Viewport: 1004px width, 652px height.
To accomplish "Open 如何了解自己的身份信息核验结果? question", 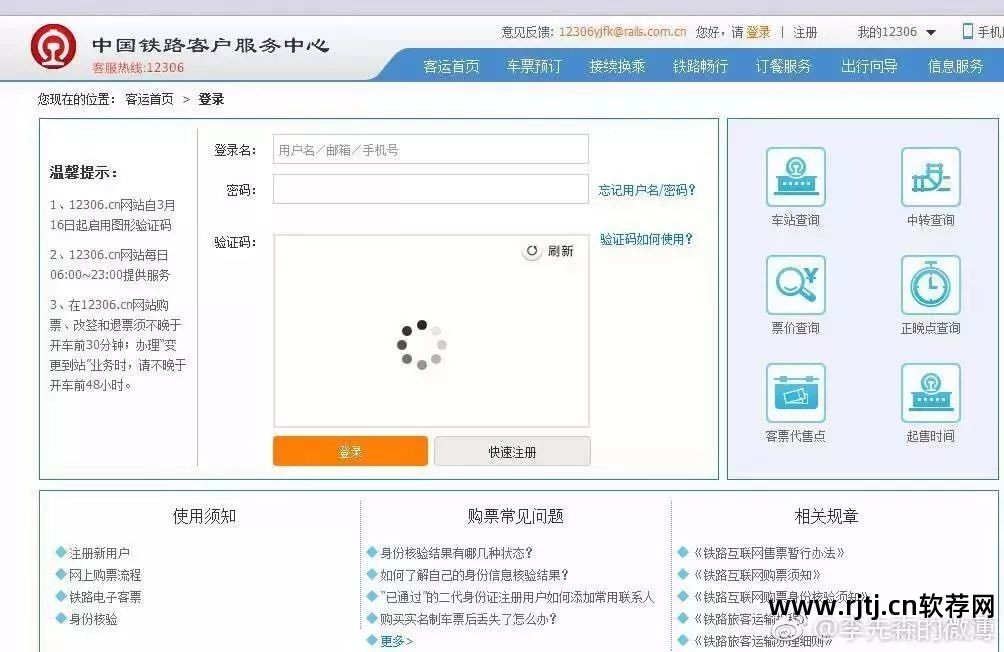I will pos(474,575).
